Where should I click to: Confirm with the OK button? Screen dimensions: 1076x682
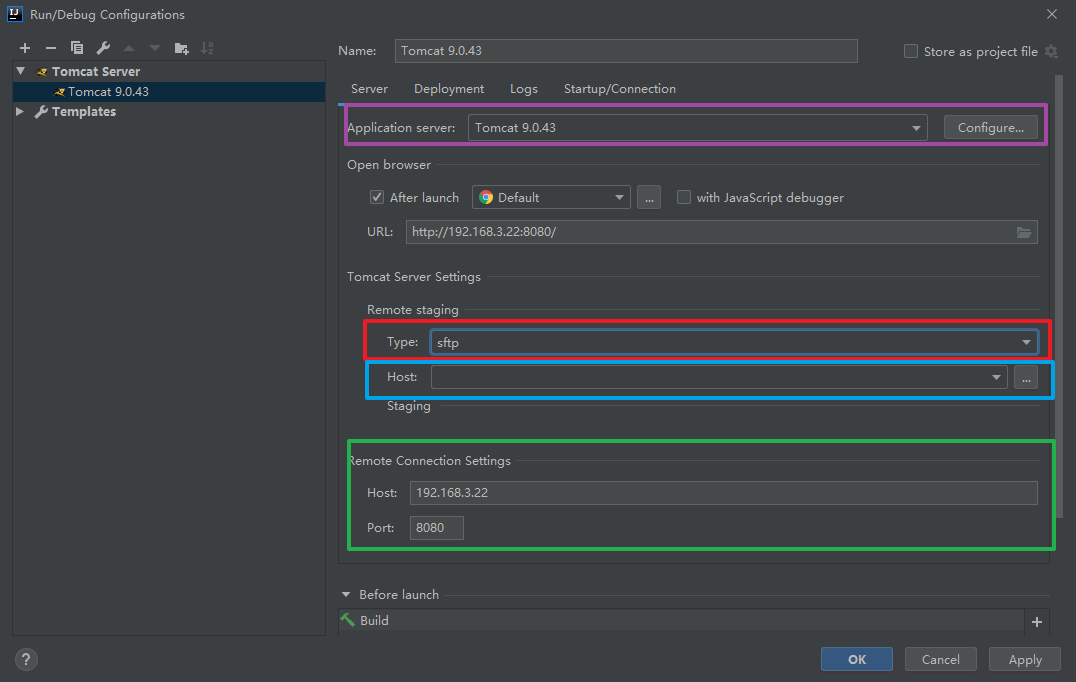tap(856, 659)
